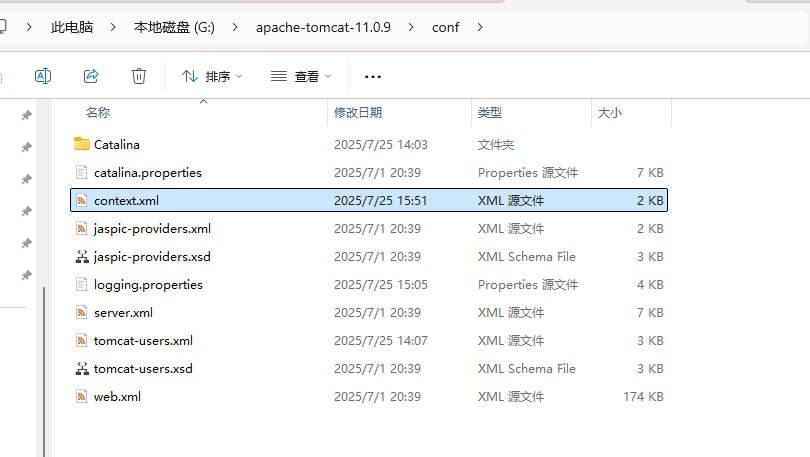Click conf in the address breadcrumb
This screenshot has width=810, height=457.
coord(445,27)
